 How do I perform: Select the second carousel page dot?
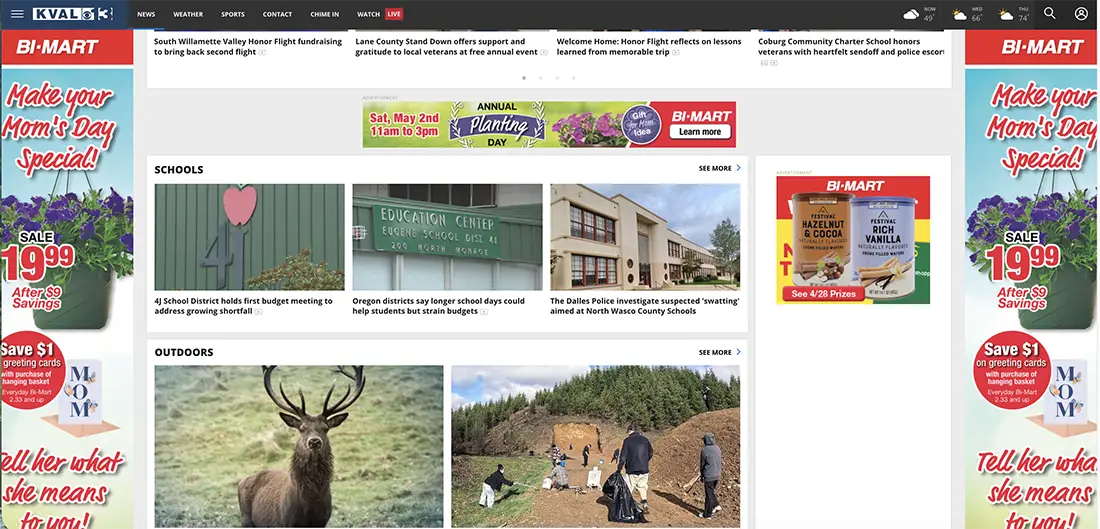click(541, 78)
